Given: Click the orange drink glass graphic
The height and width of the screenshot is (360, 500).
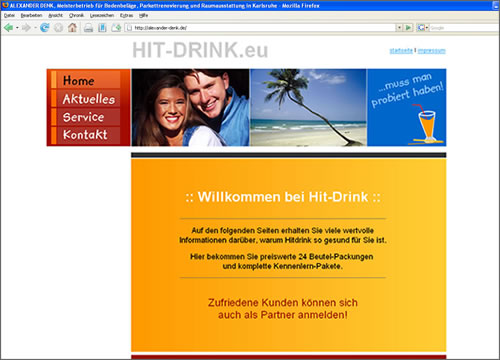Looking at the screenshot, I should point(427,125).
